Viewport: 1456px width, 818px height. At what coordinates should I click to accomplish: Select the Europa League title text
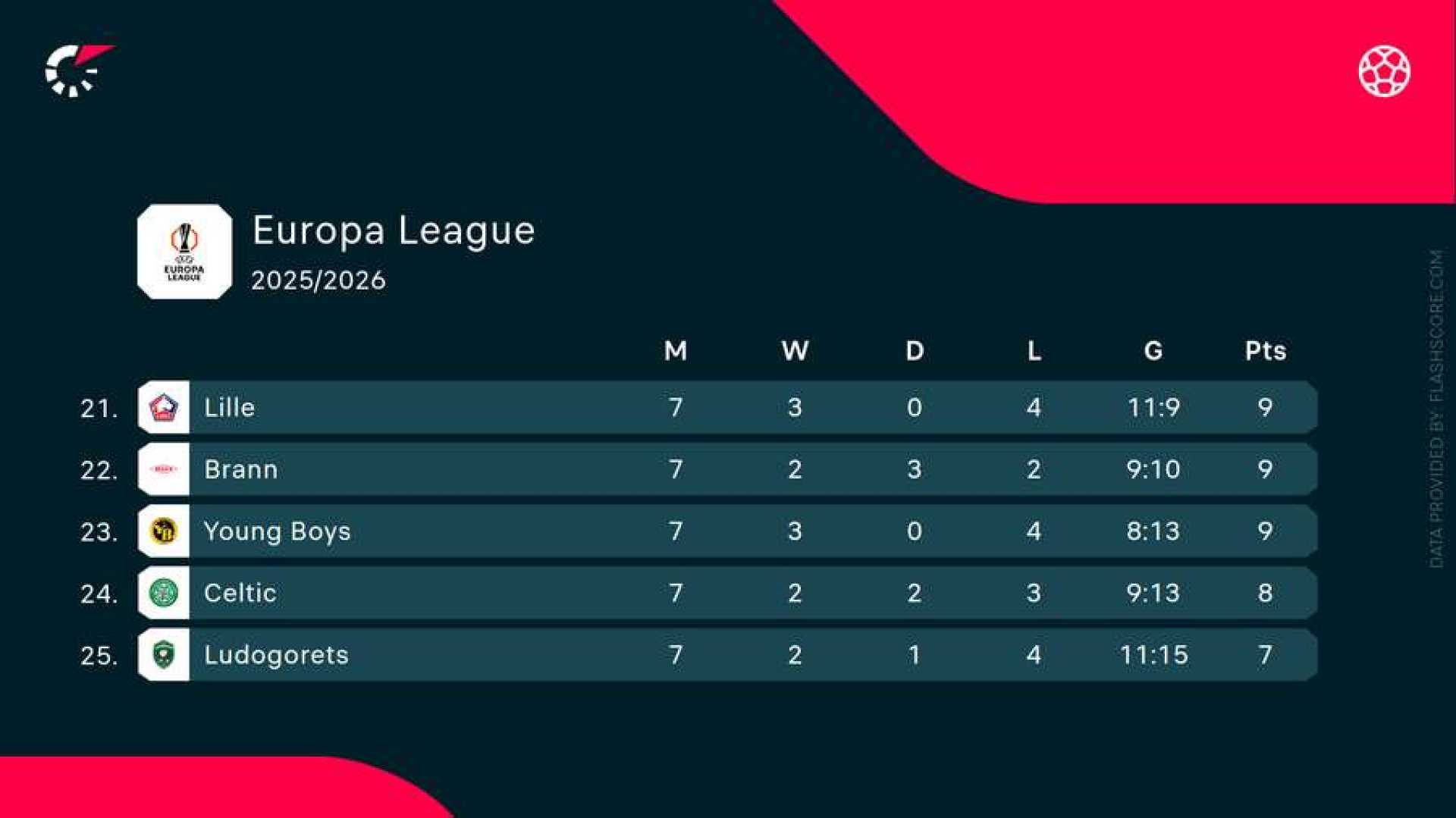394,230
